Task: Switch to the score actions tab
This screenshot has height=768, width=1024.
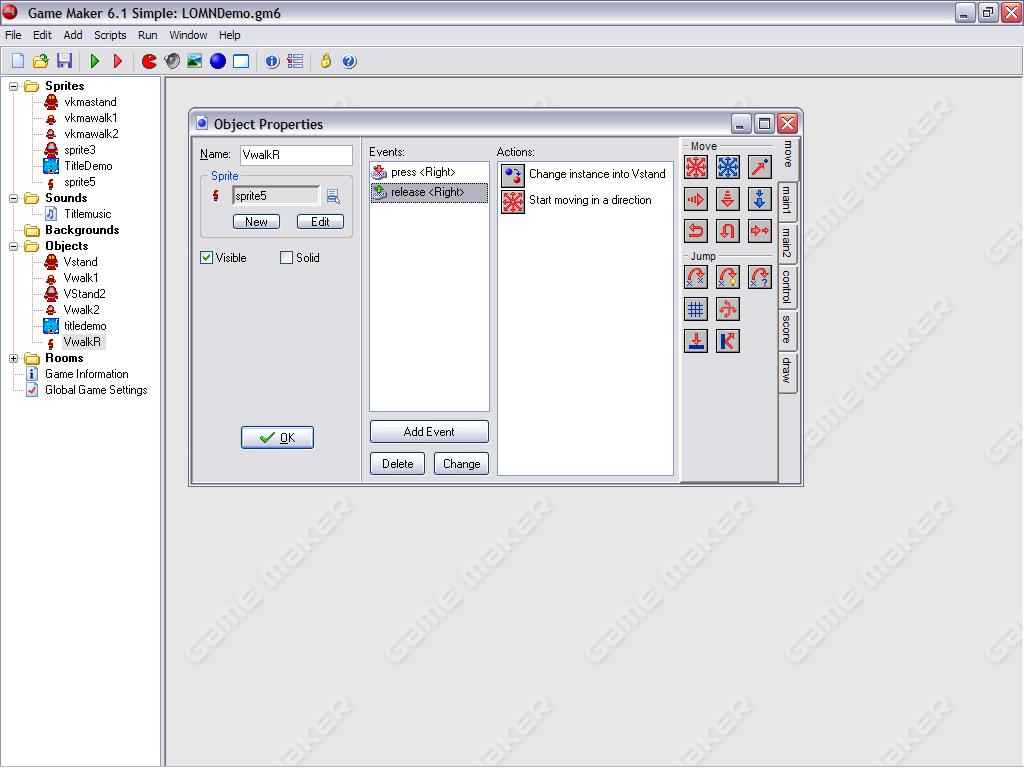Action: 788,328
